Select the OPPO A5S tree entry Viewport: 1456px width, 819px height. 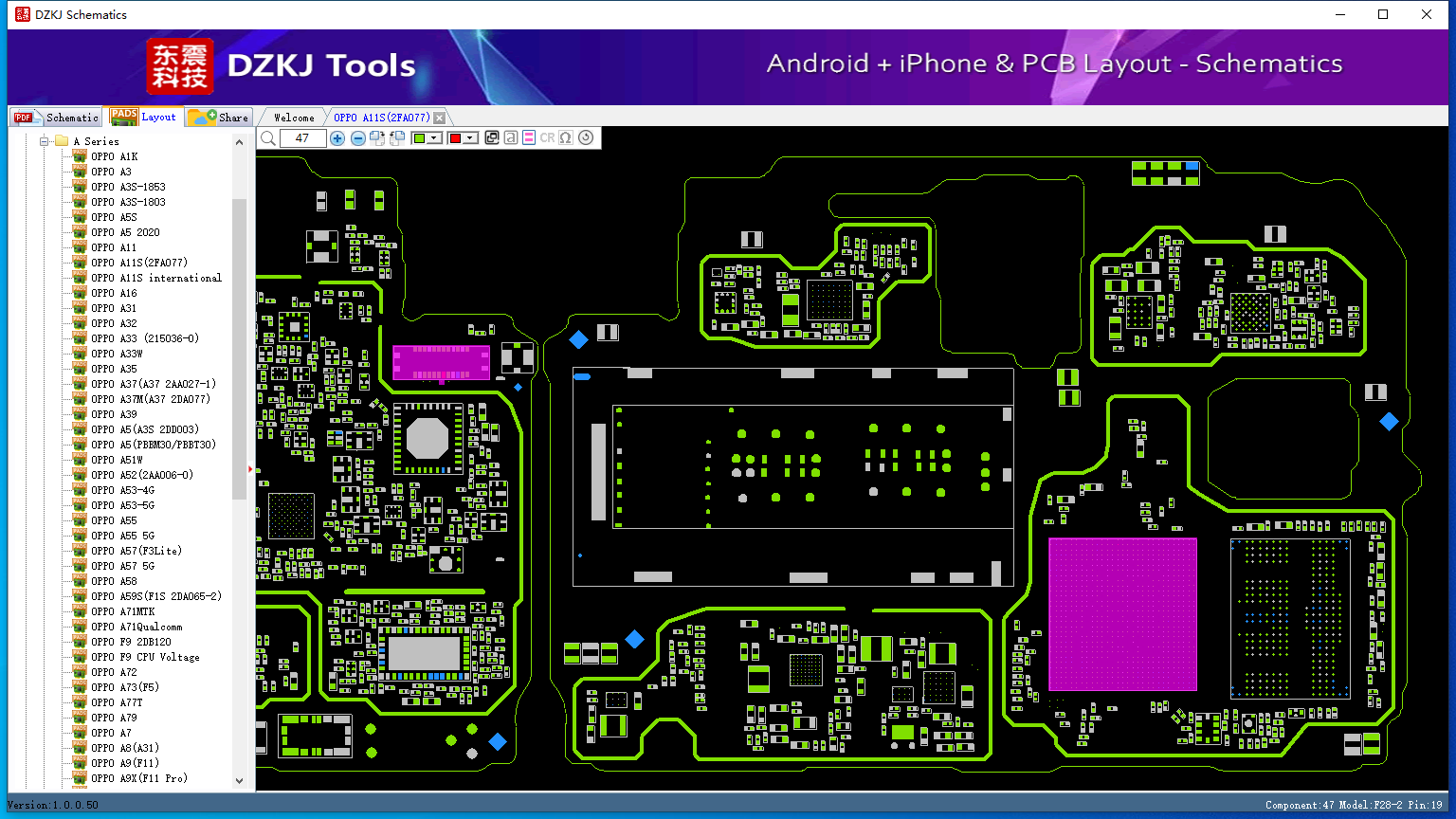pyautogui.click(x=114, y=217)
